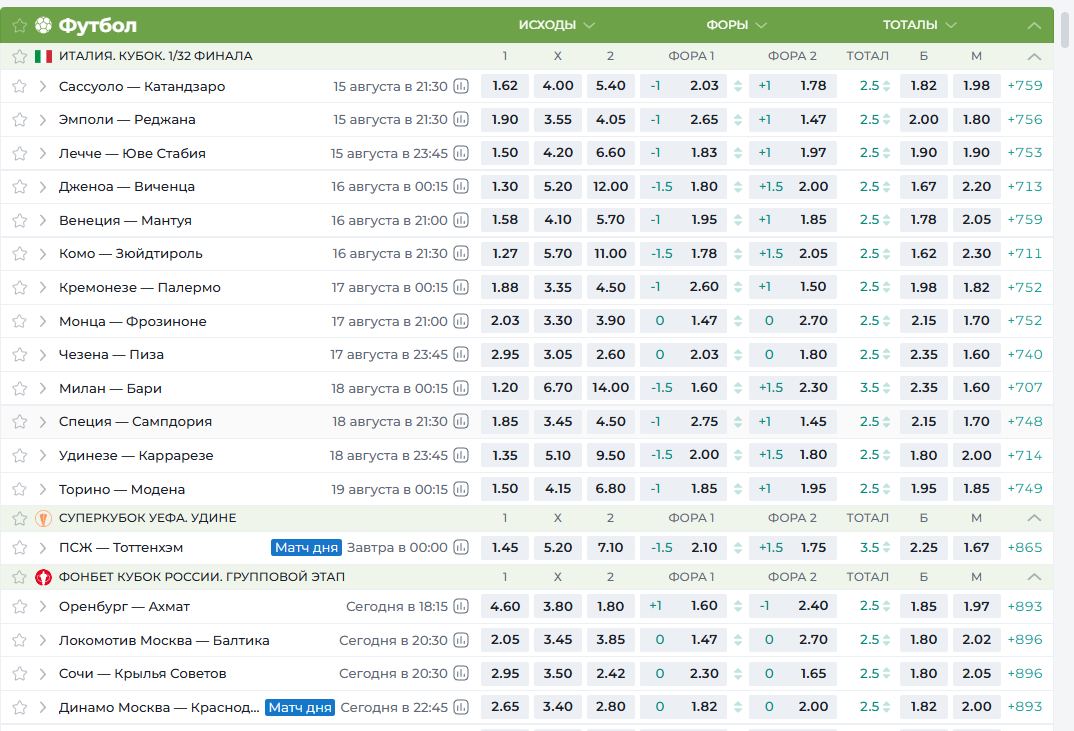This screenshot has height=731, width=1074.
Task: Open statistics icon for Локомотив Москва — Балтика
Action: tap(461, 641)
